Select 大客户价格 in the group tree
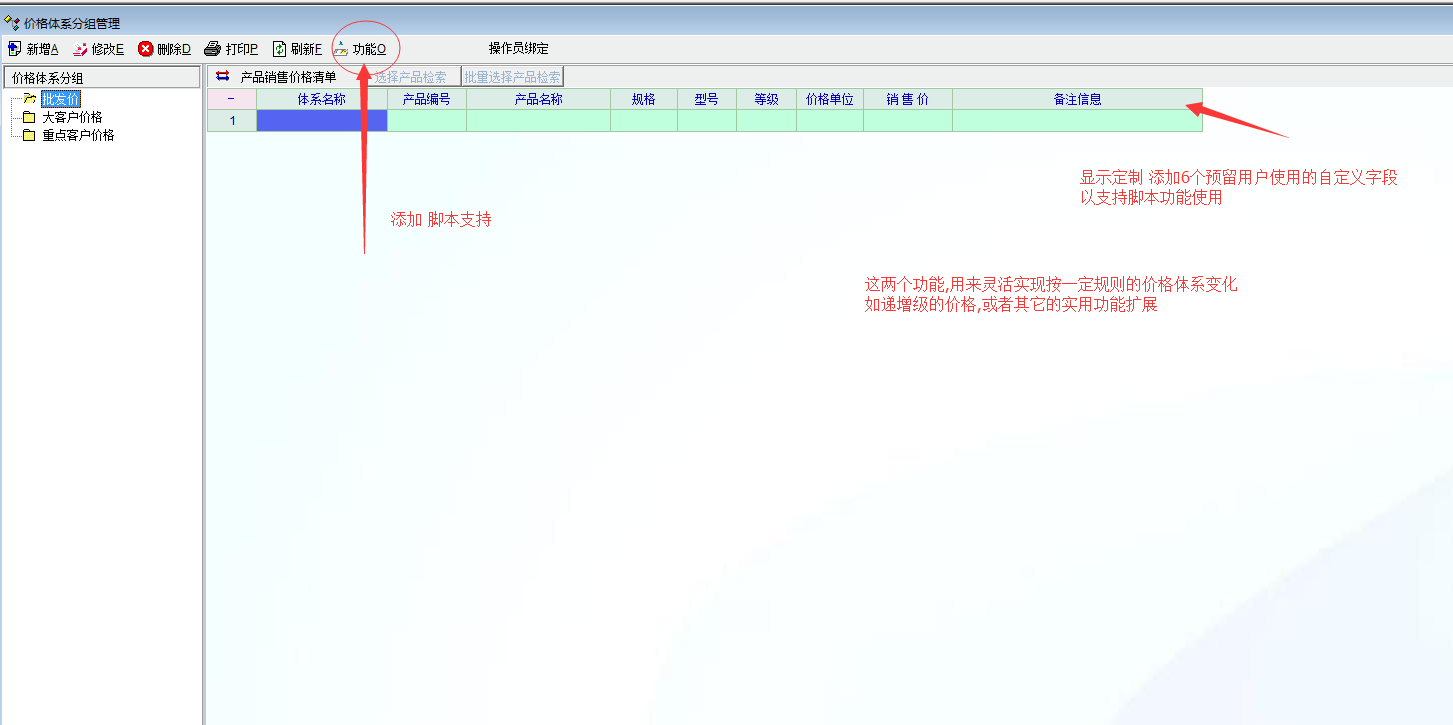 [71, 117]
